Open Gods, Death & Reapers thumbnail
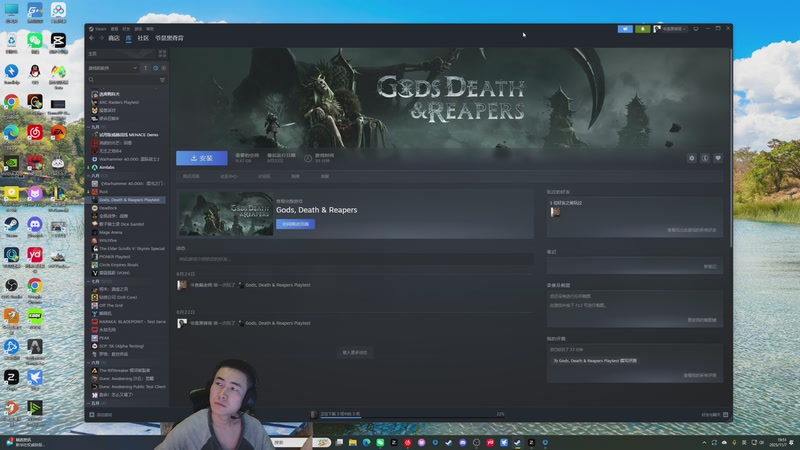 [x=226, y=214]
